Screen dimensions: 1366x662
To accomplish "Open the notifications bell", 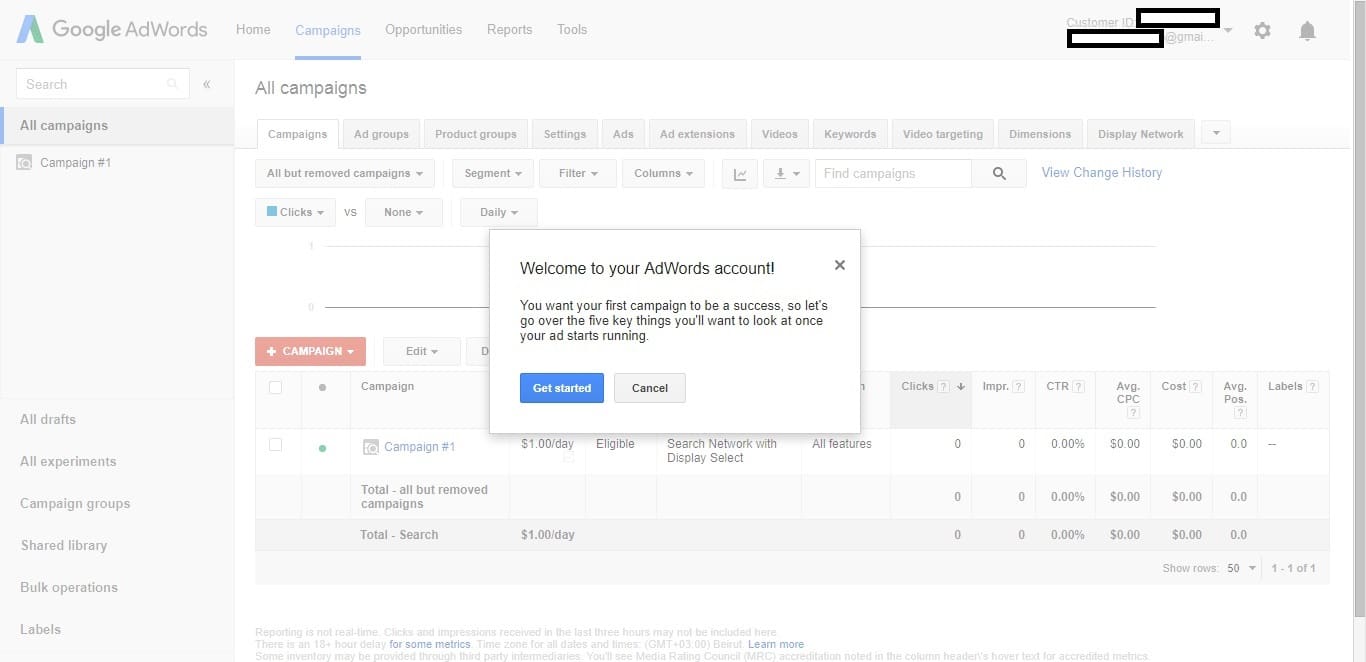I will coord(1307,31).
